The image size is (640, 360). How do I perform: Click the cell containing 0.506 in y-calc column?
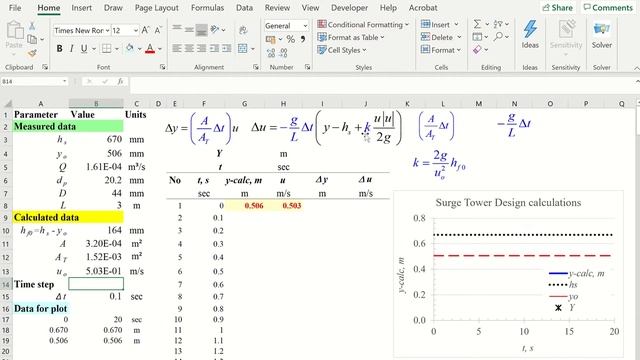tap(244, 205)
